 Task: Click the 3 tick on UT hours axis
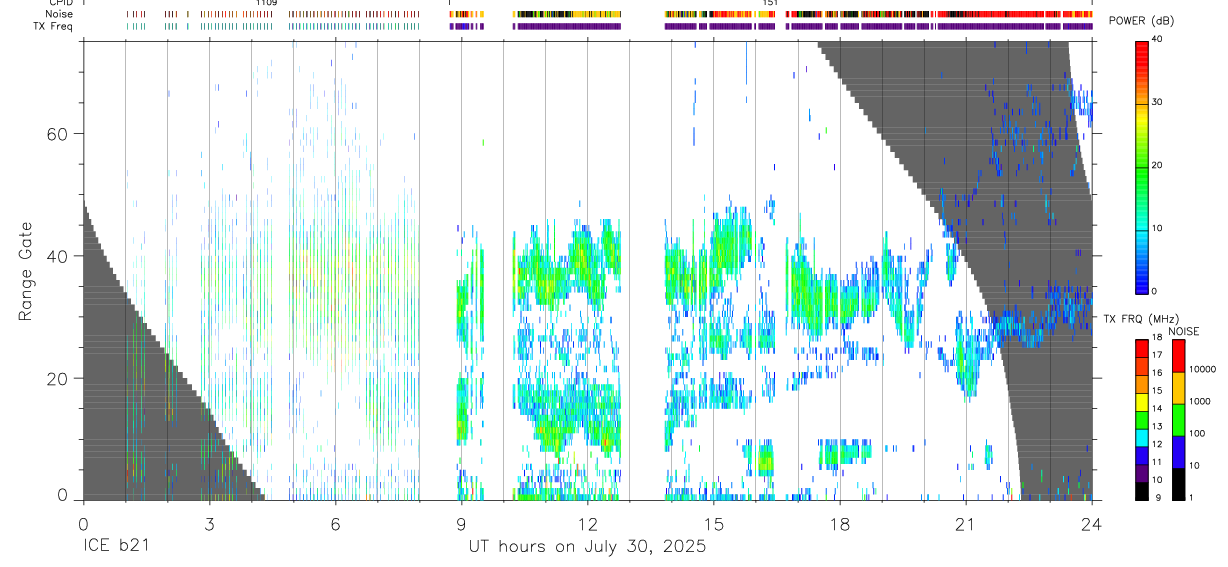point(209,524)
